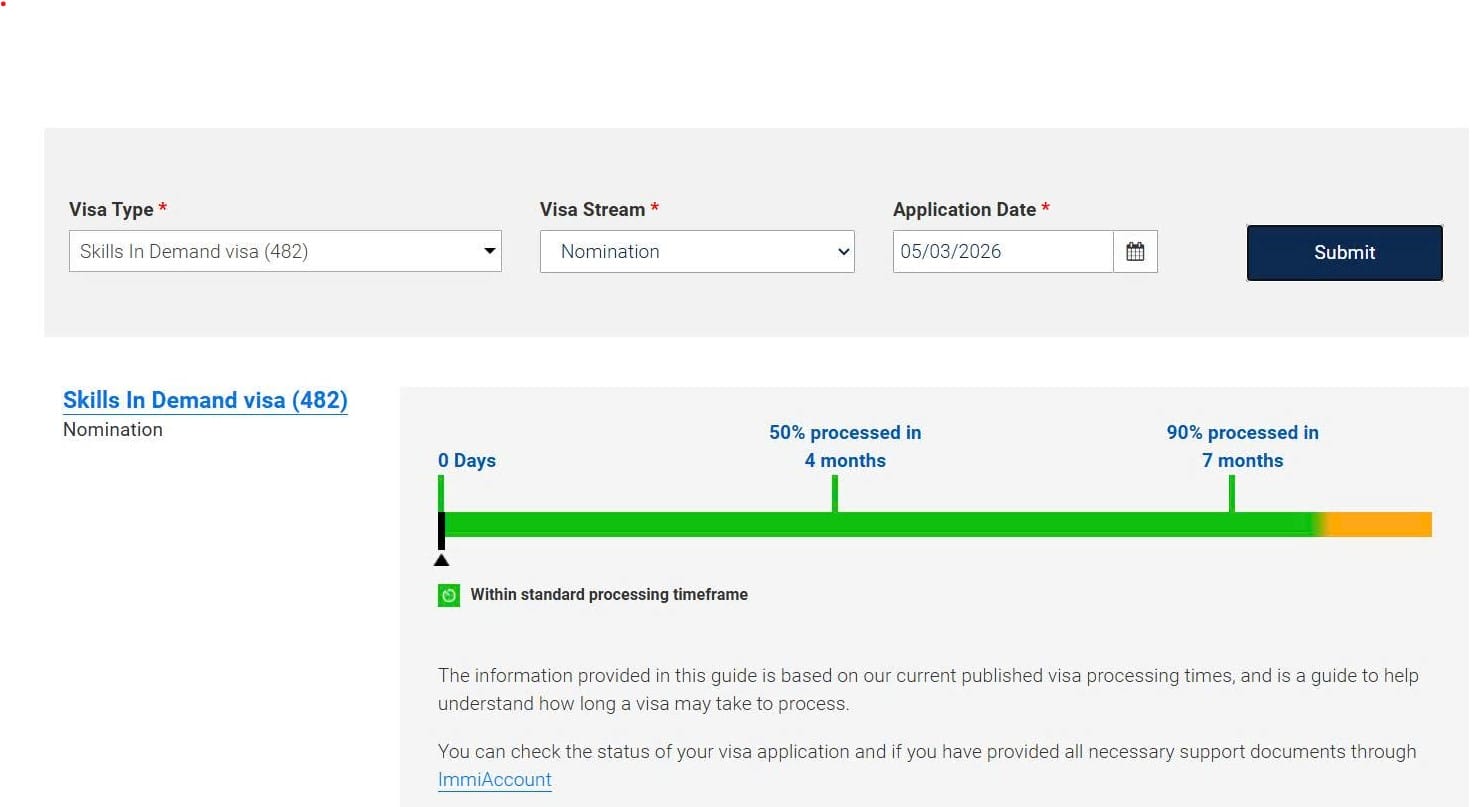The height and width of the screenshot is (807, 1482).
Task: Click the Visa Type dropdown arrow
Action: tap(489, 251)
